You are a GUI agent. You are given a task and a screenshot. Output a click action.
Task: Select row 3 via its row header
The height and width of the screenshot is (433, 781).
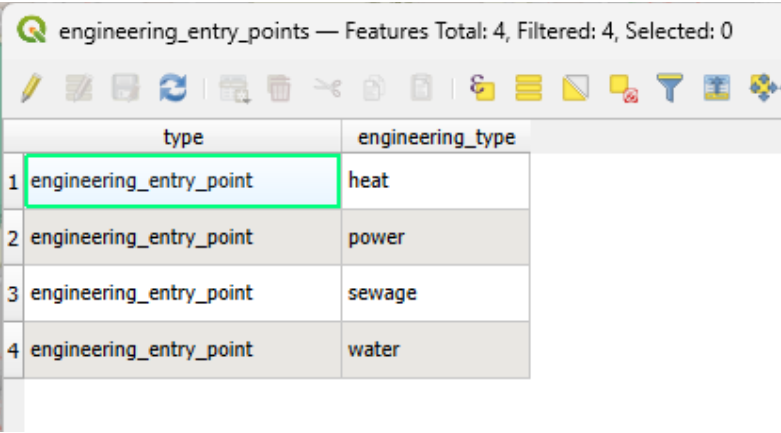13,293
